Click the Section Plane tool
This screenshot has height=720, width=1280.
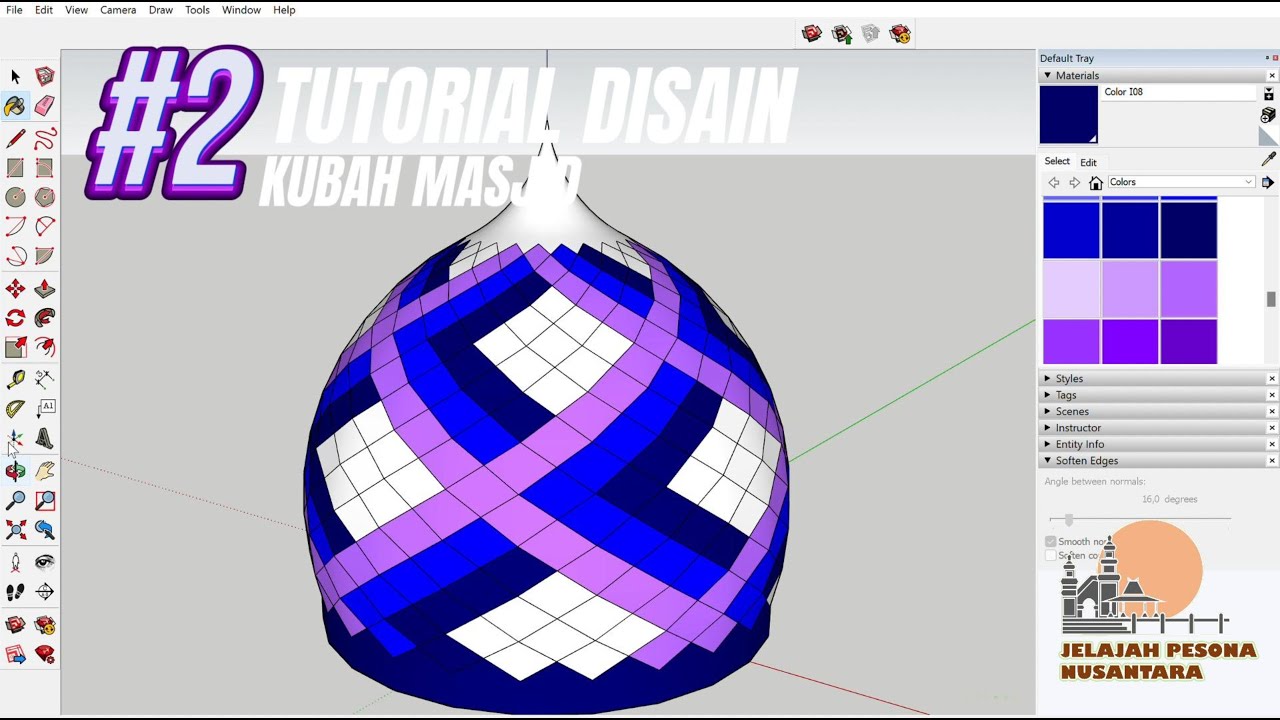44,592
